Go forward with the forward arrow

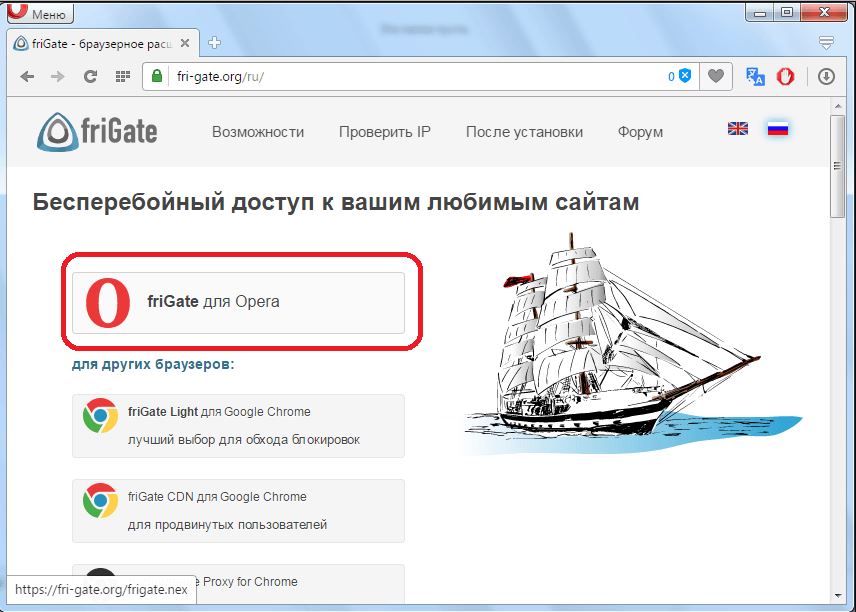(58, 76)
